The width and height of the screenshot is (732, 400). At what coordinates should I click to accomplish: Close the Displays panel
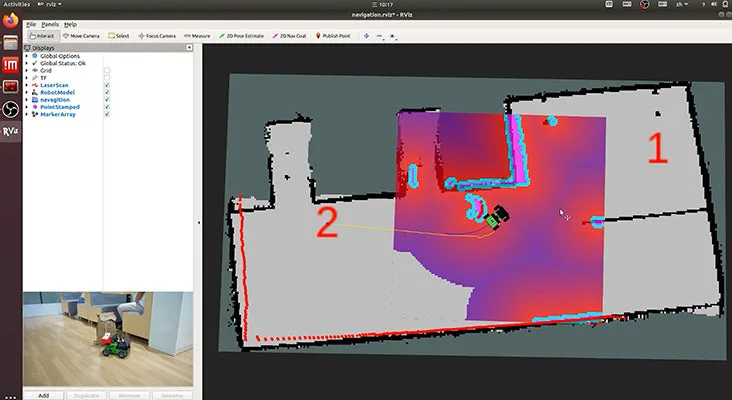coord(189,48)
